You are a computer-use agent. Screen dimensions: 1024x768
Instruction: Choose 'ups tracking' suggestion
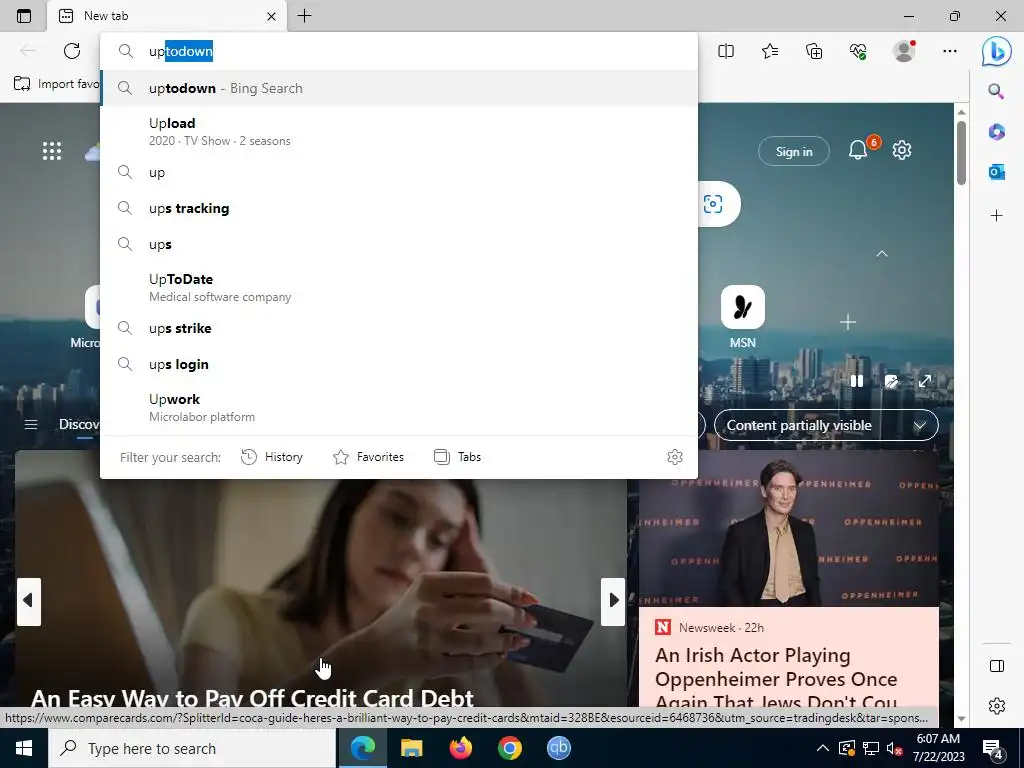tap(399, 208)
